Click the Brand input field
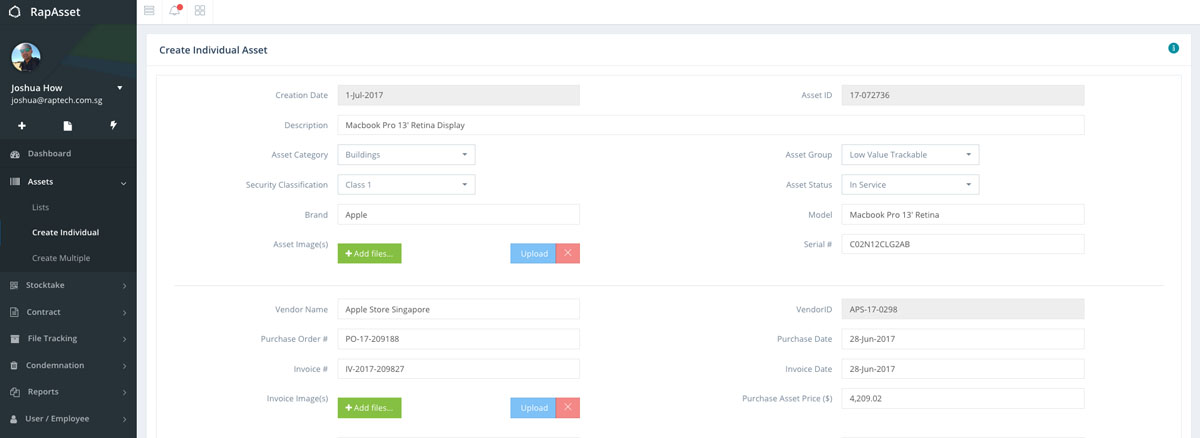This screenshot has height=438, width=1200. [x=458, y=215]
